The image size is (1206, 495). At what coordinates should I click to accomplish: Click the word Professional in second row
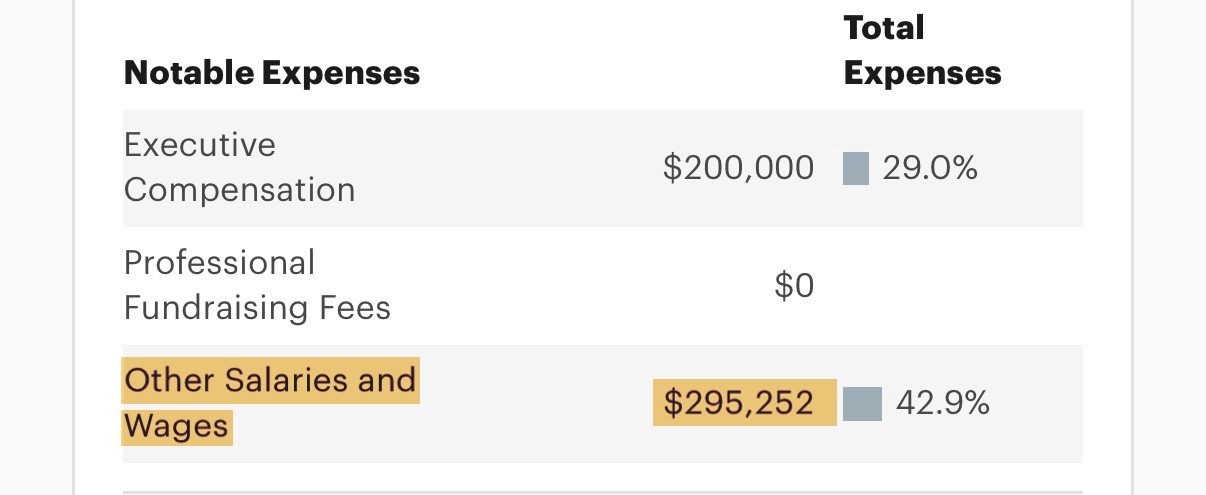point(219,263)
